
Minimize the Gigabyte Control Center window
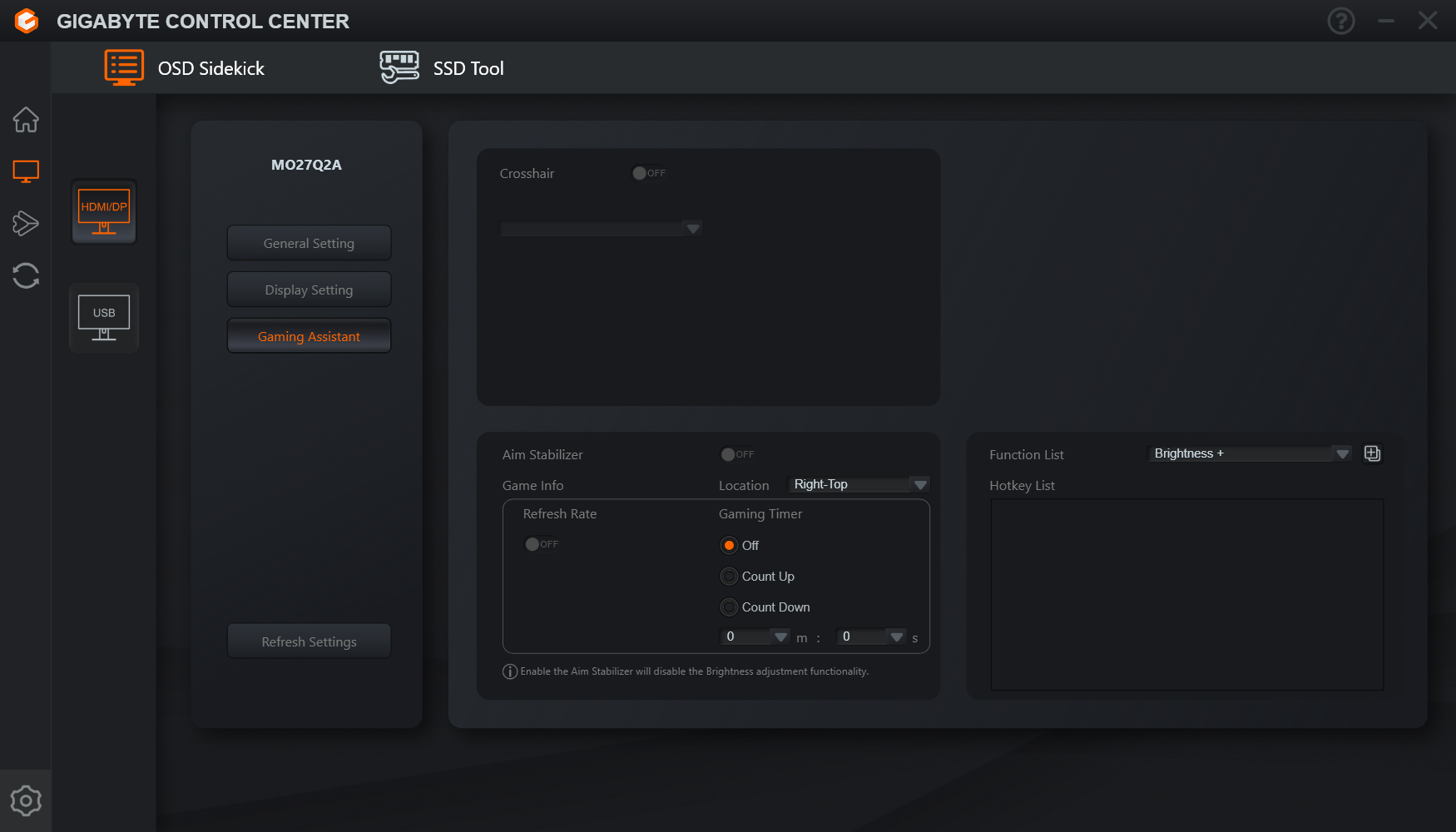1386,21
